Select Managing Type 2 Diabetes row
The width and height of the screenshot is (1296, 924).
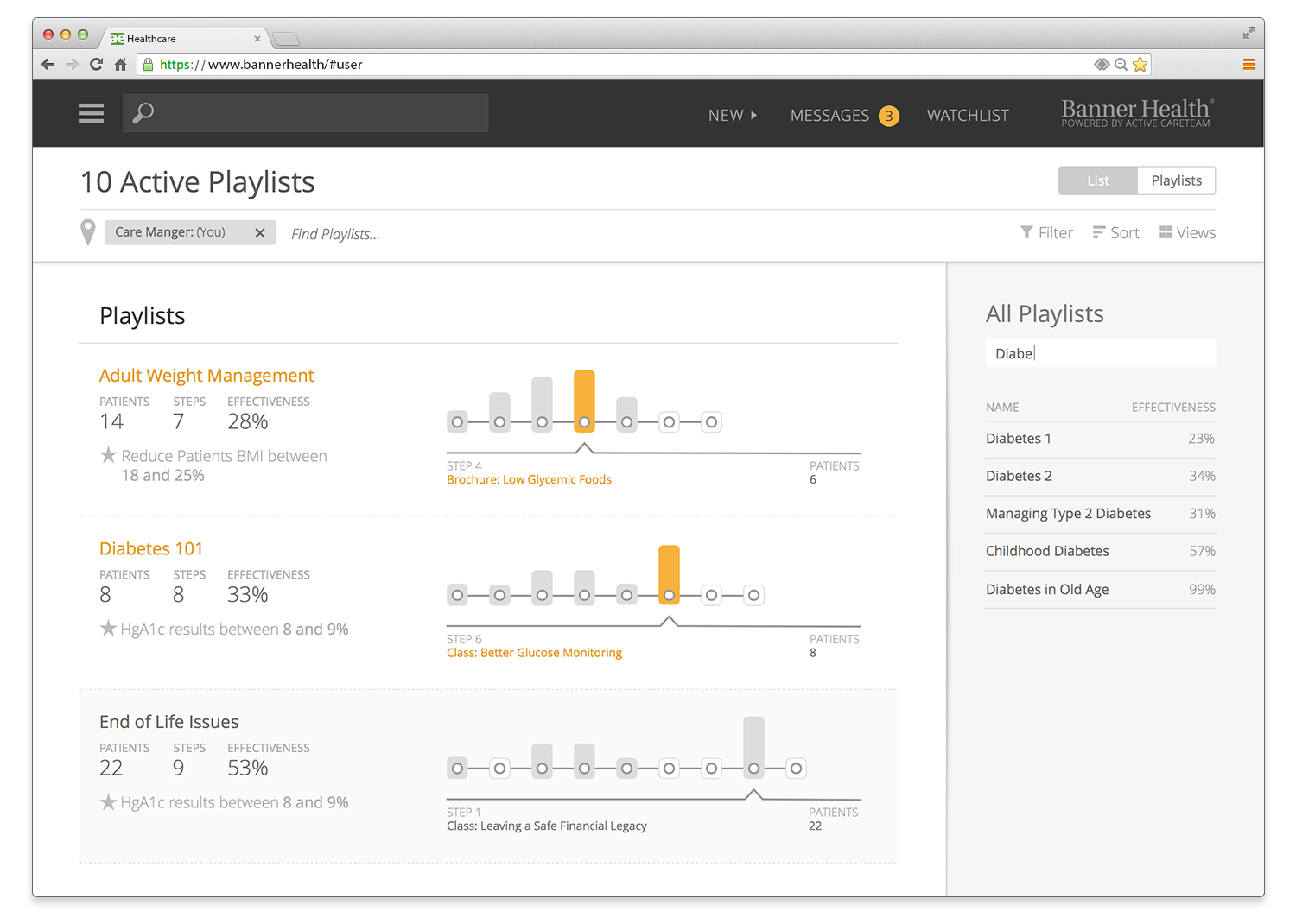tap(1101, 514)
